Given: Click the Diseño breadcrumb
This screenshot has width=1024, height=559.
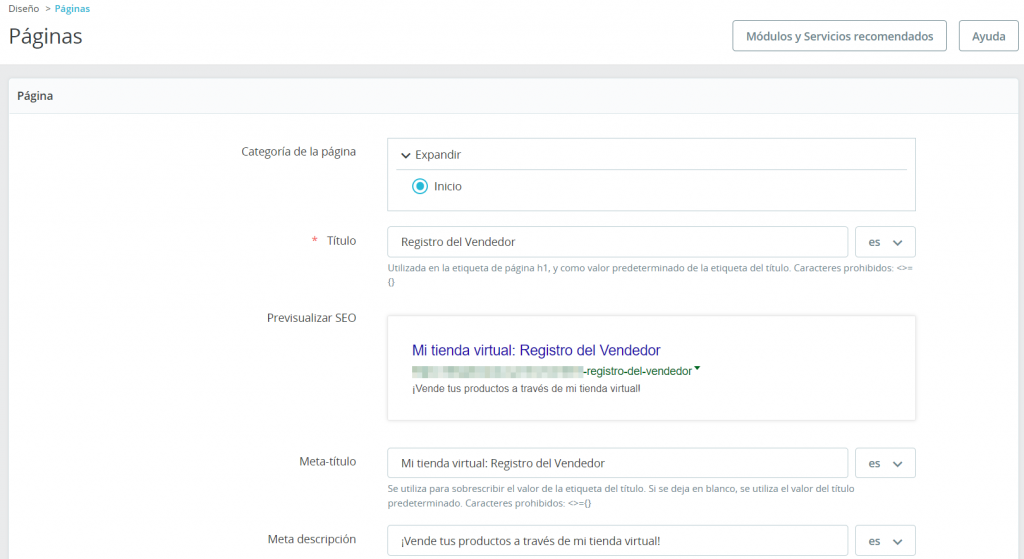Looking at the screenshot, I should (x=24, y=8).
